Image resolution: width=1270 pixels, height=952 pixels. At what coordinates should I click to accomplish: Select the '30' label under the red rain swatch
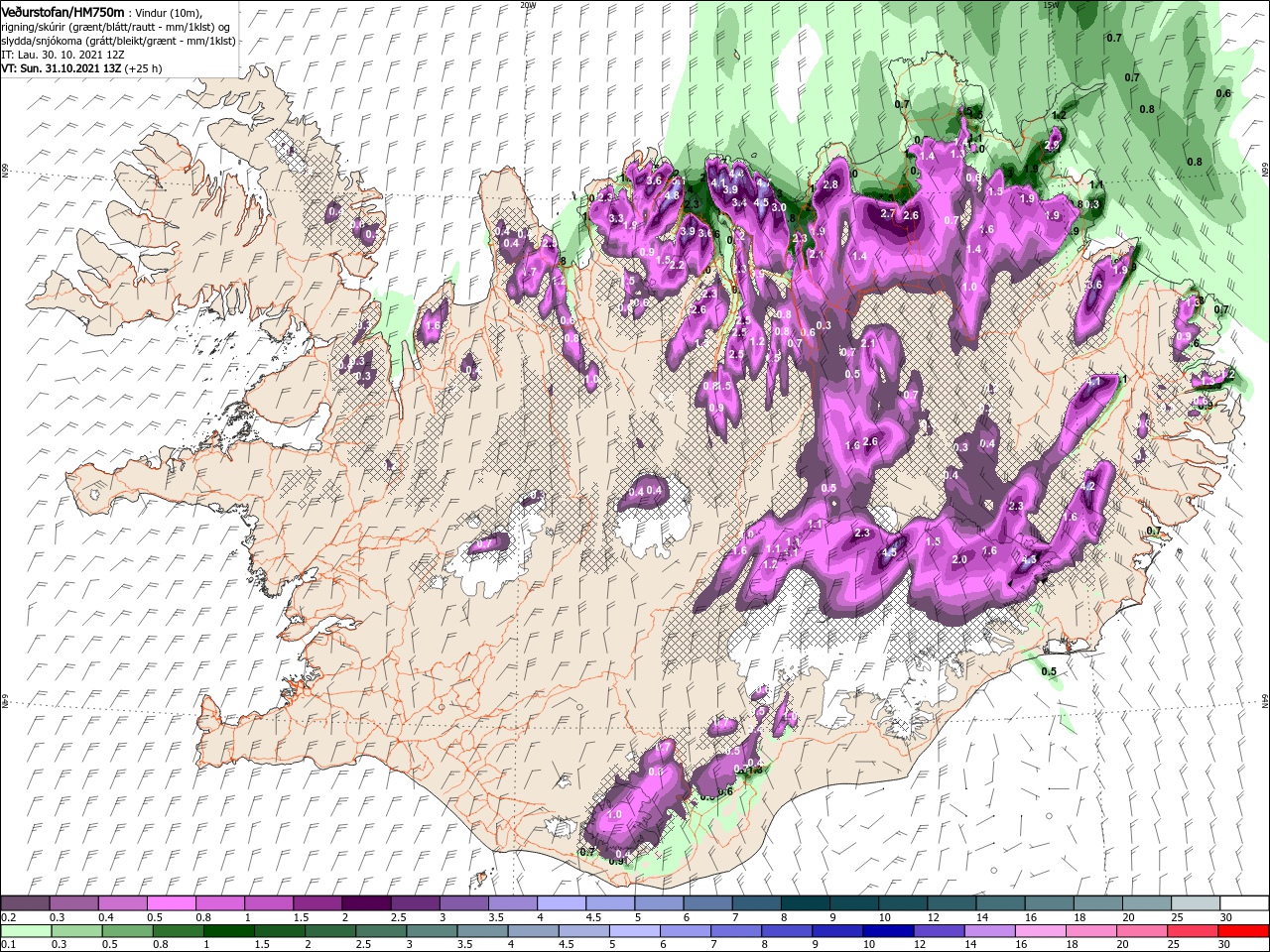(x=1226, y=945)
